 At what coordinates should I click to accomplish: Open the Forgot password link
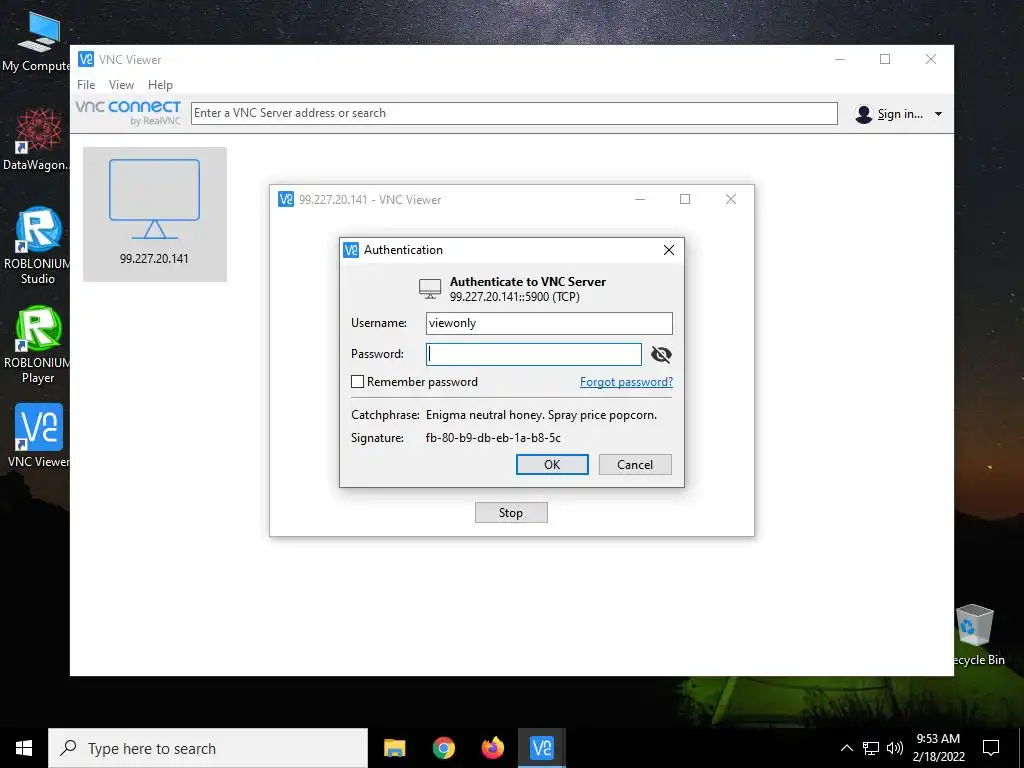coord(626,382)
